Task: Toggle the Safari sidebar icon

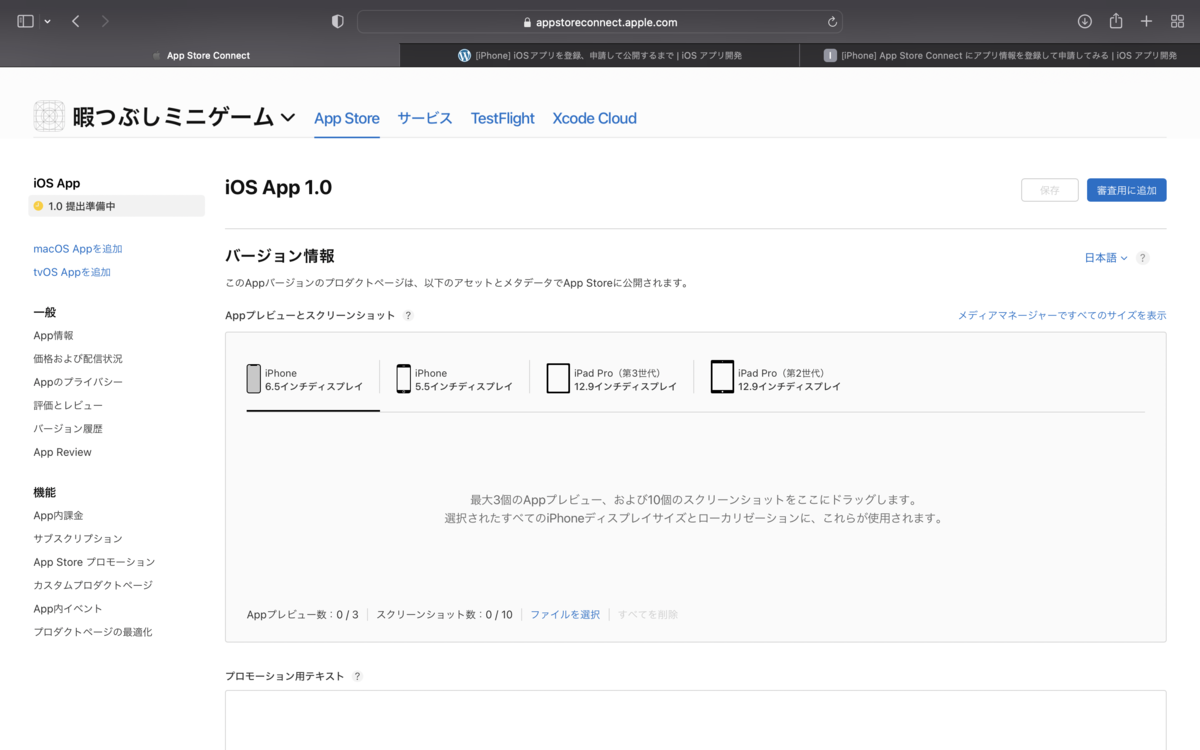Action: (26, 21)
